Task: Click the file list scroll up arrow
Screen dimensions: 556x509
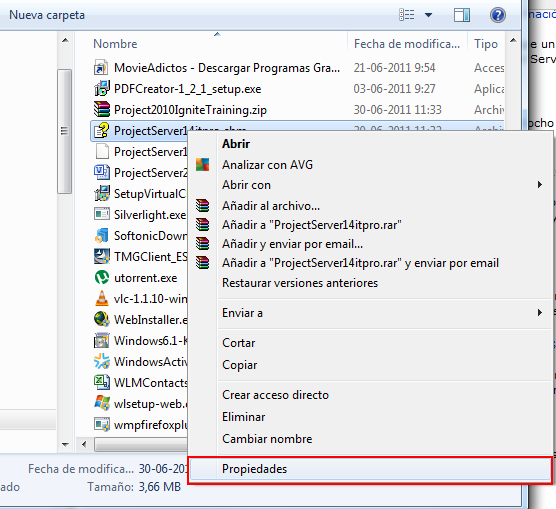Action: point(513,40)
